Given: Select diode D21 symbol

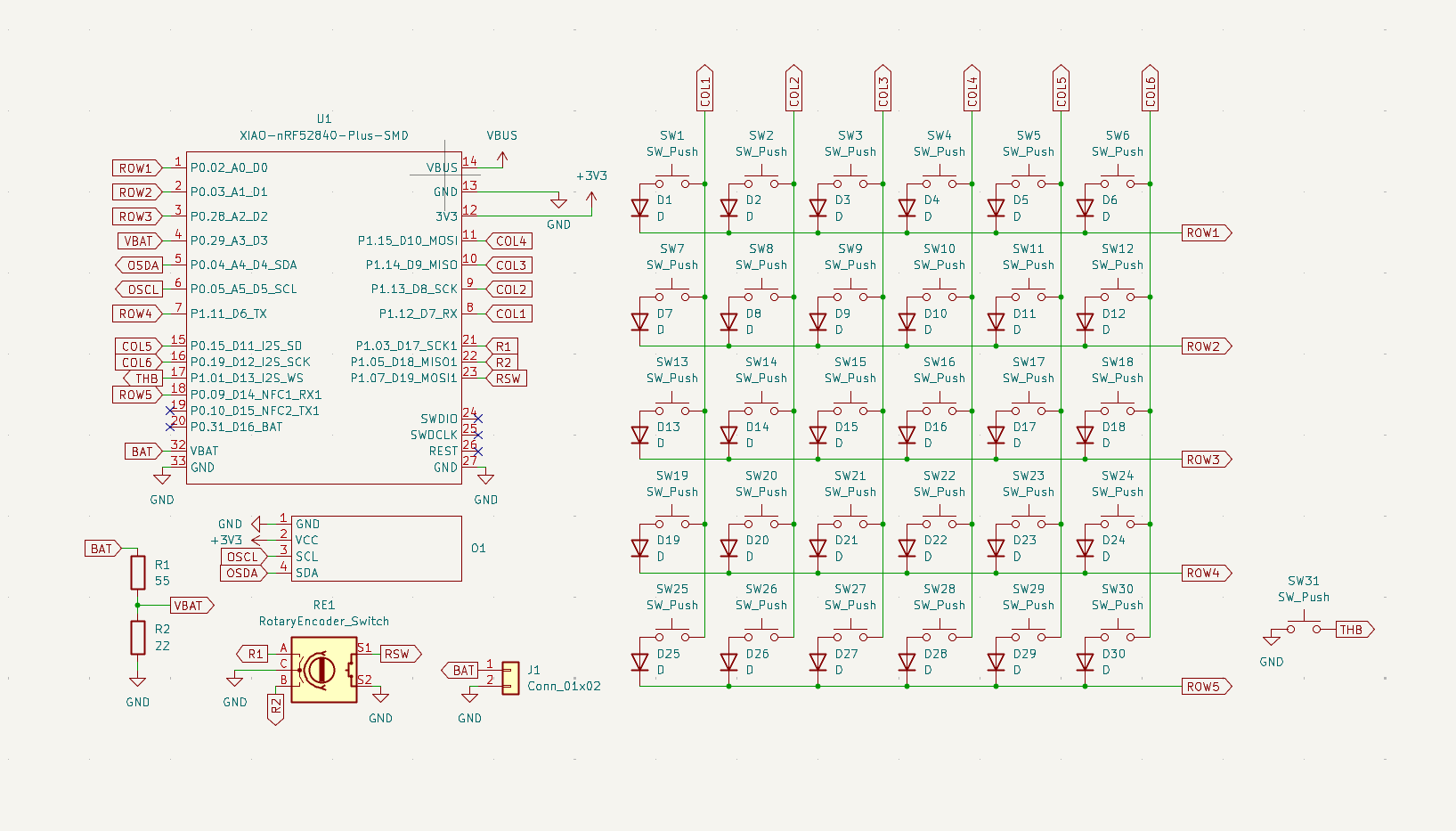Looking at the screenshot, I should coord(817,549).
